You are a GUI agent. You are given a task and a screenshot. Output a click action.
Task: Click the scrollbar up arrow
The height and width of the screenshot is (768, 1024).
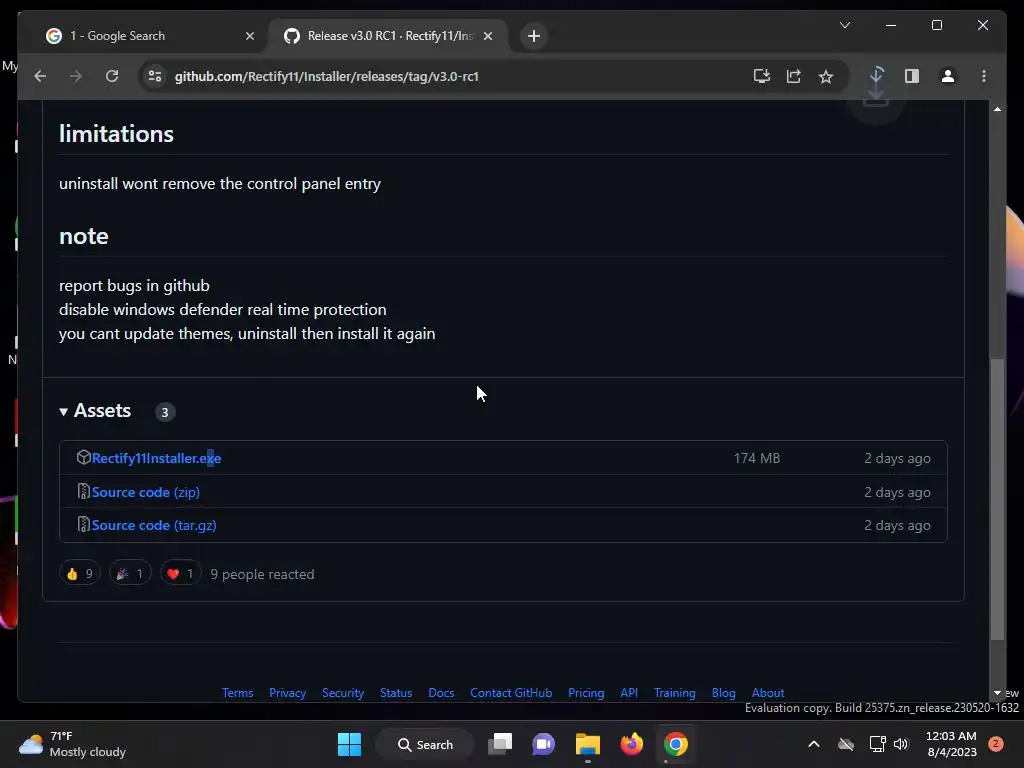click(x=997, y=109)
